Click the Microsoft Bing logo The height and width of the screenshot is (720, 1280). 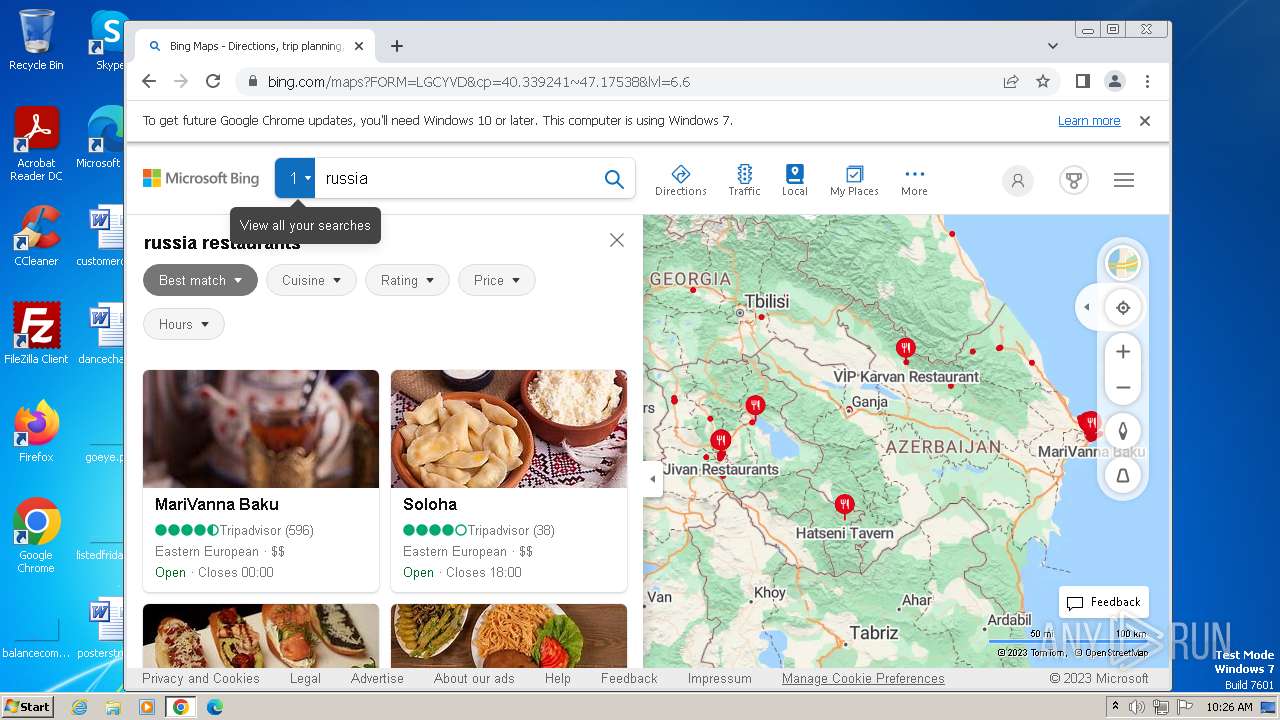201,178
